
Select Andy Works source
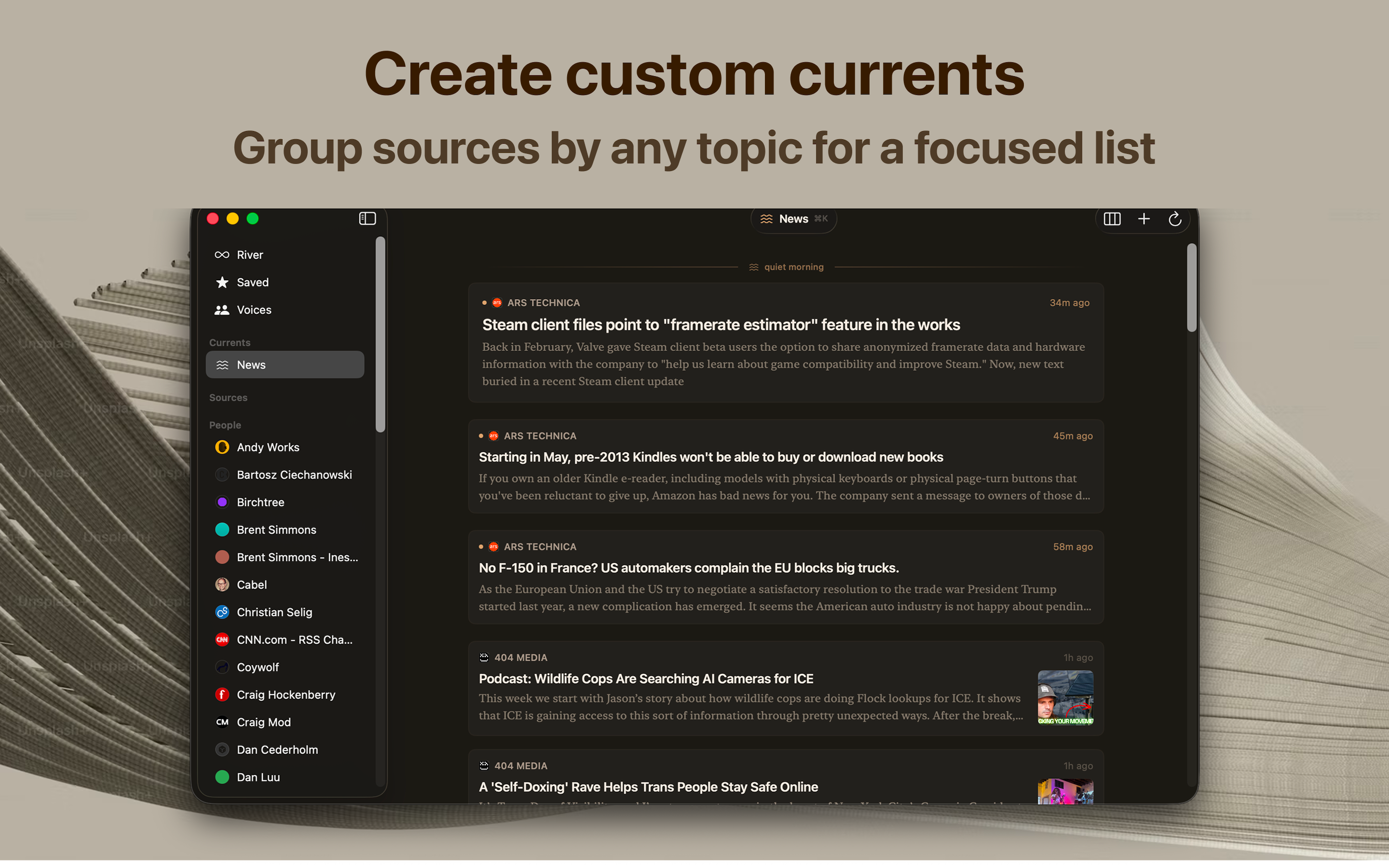tap(285, 447)
